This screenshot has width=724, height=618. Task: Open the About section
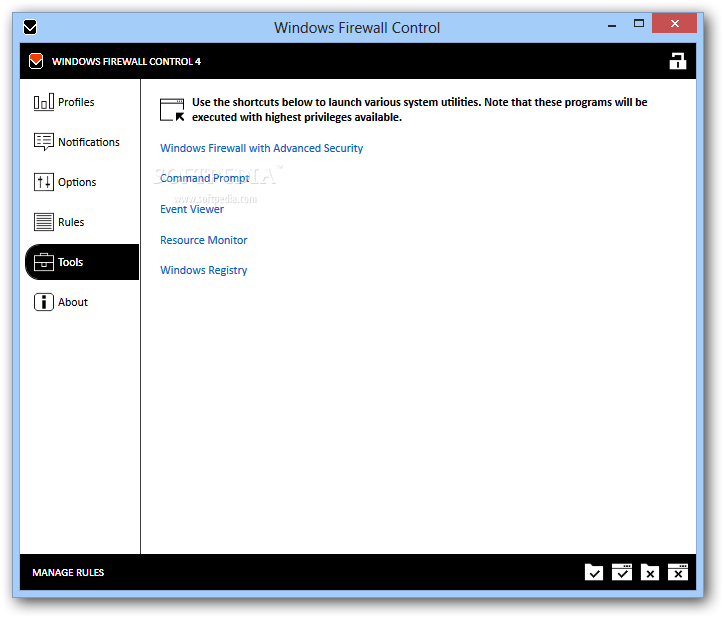point(82,302)
